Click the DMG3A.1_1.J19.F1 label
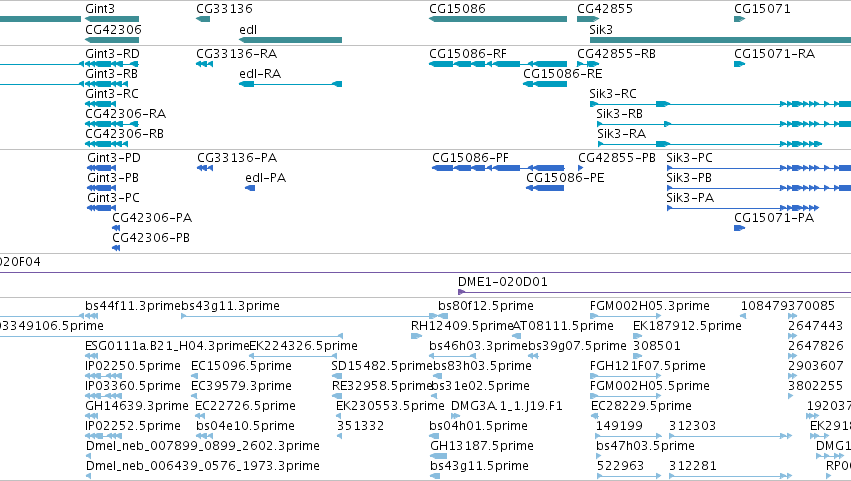Viewport: 851px width, 481px height. click(x=507, y=407)
